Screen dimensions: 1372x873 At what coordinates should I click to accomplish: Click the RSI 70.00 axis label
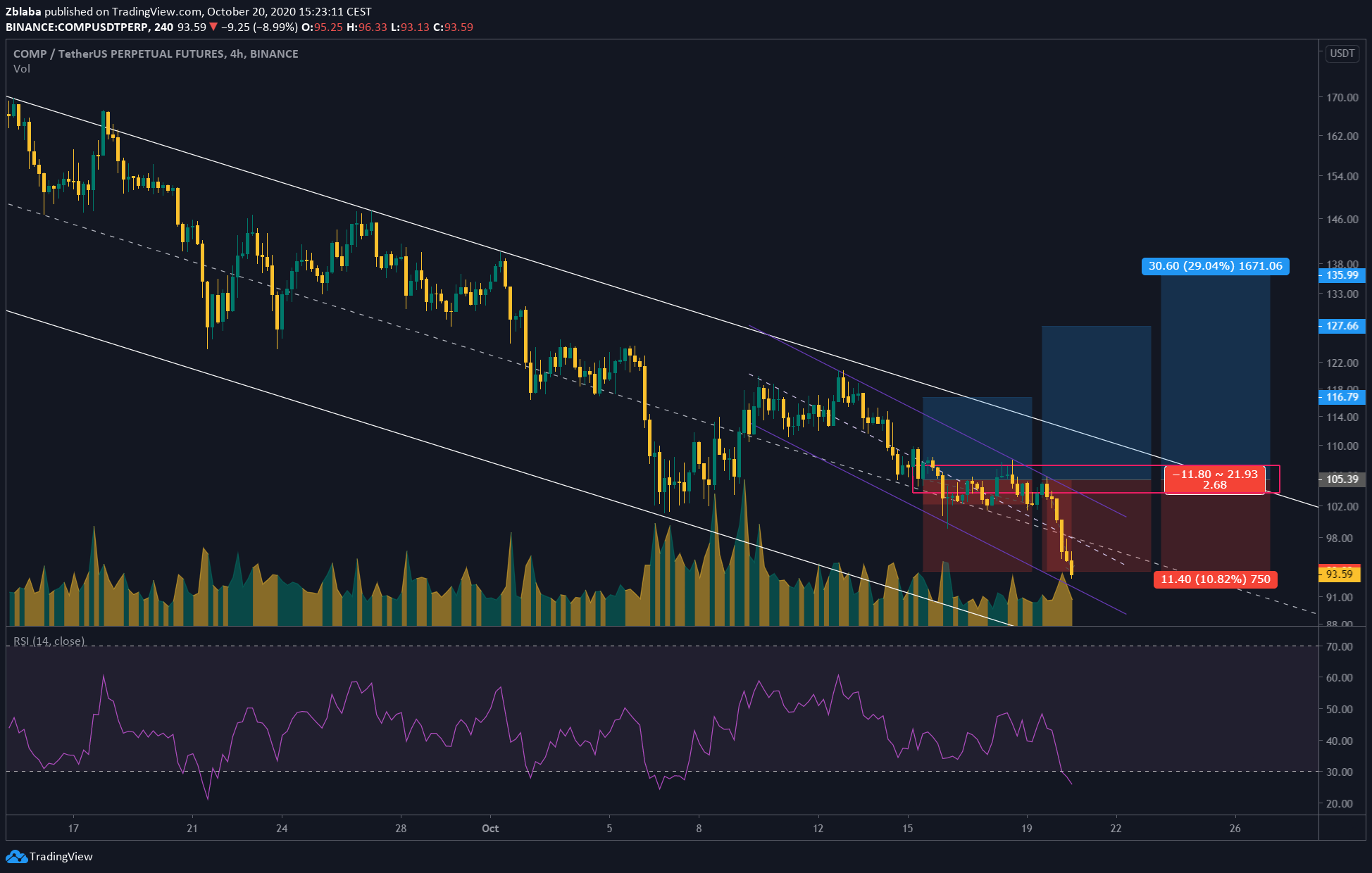point(1340,647)
